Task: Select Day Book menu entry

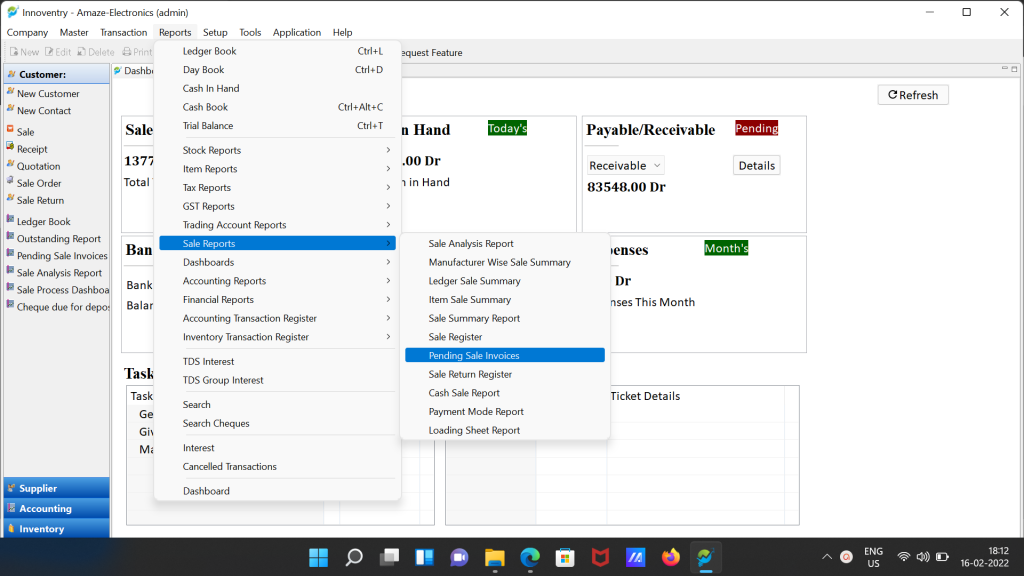Action: click(278, 70)
